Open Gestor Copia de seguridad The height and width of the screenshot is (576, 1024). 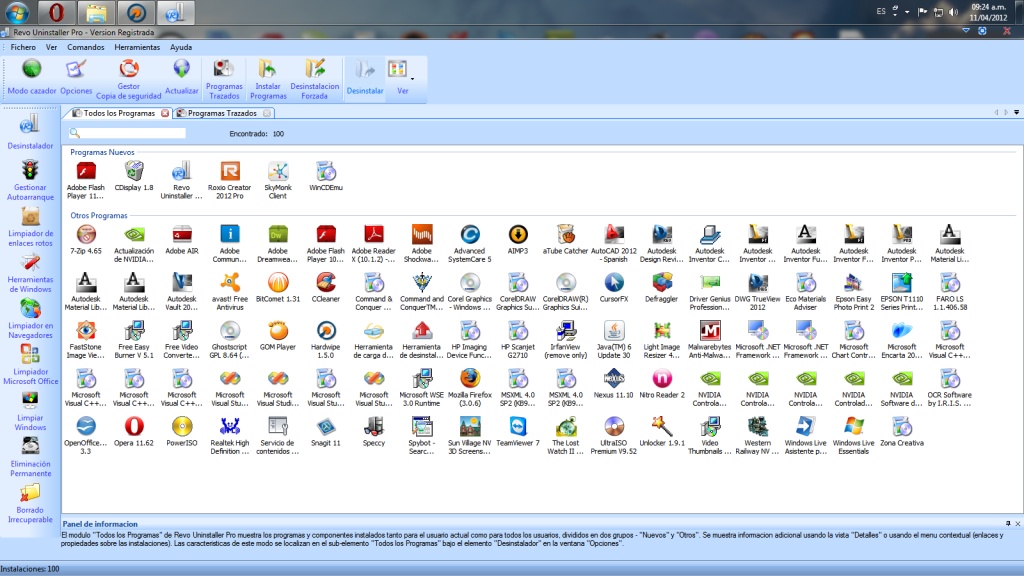pos(129,79)
